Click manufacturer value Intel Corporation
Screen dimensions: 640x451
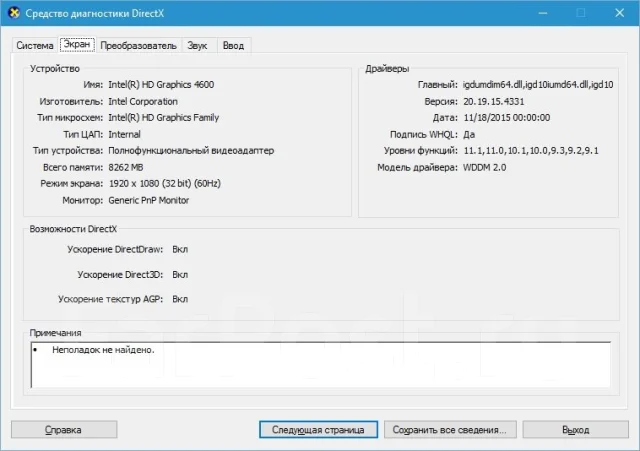143,102
